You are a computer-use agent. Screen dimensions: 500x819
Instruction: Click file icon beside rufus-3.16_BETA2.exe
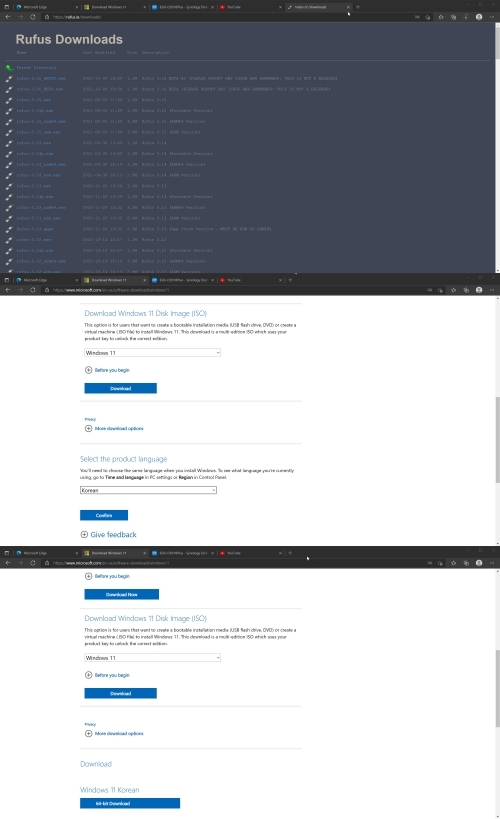tap(9, 78)
